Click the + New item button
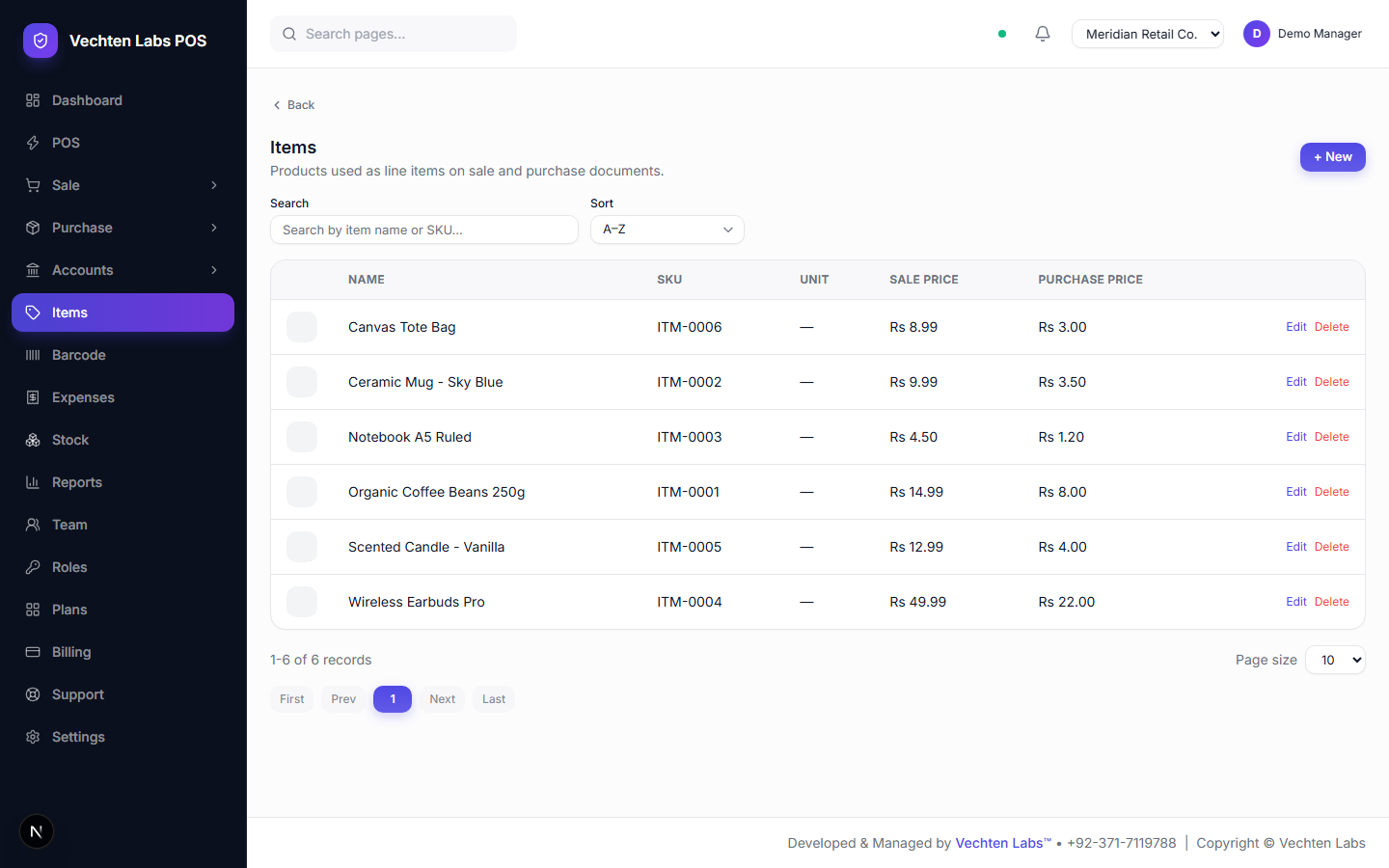1389x868 pixels. (1333, 157)
